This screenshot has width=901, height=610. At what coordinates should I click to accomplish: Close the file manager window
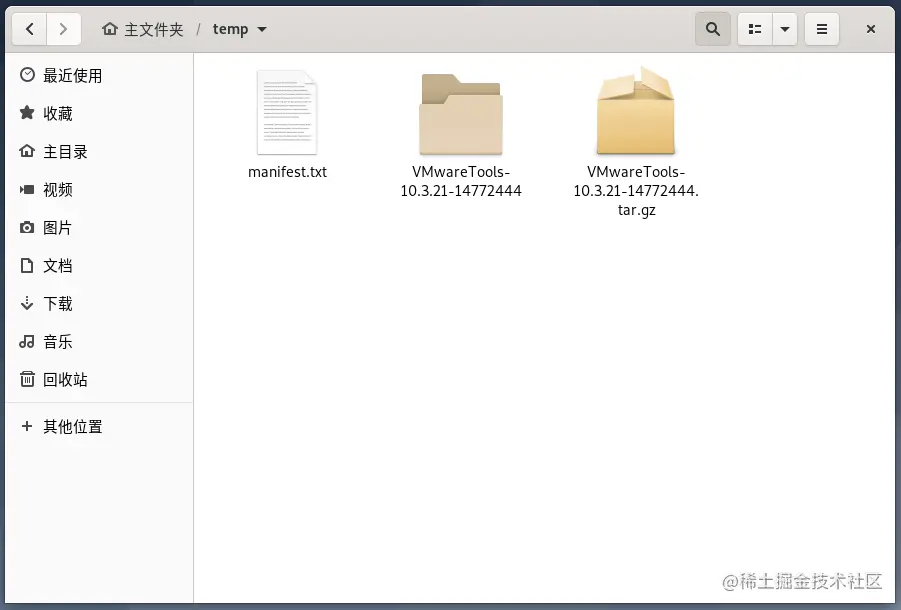871,29
